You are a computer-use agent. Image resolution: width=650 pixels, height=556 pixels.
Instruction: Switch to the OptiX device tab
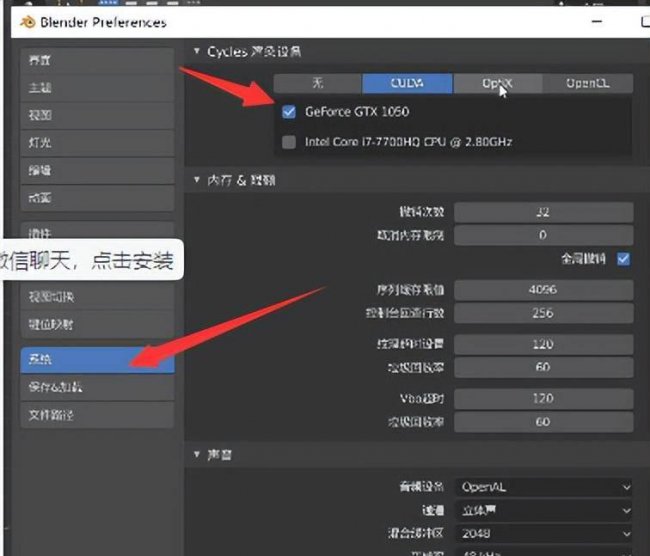click(497, 83)
